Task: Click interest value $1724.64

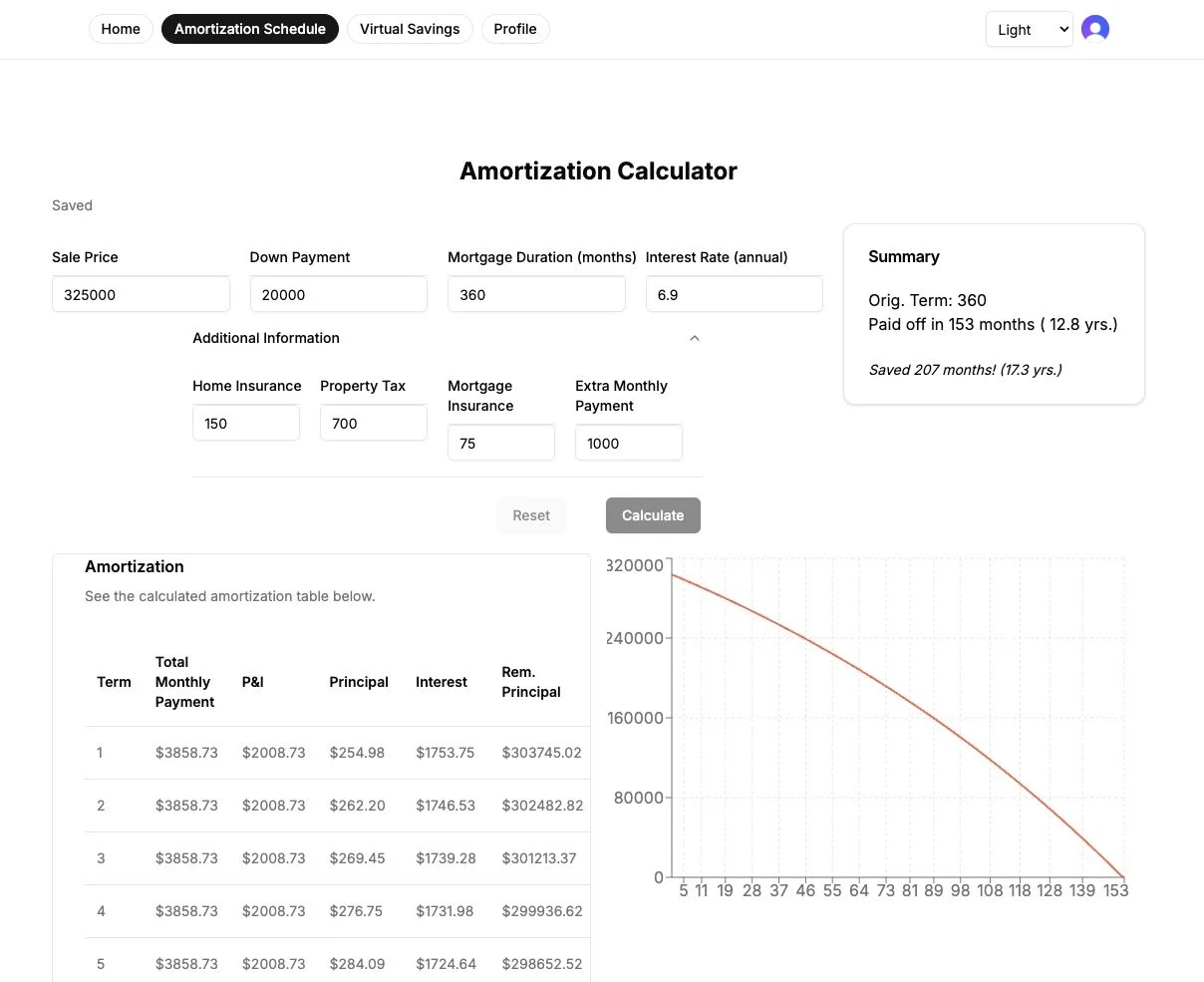Action: pos(446,964)
